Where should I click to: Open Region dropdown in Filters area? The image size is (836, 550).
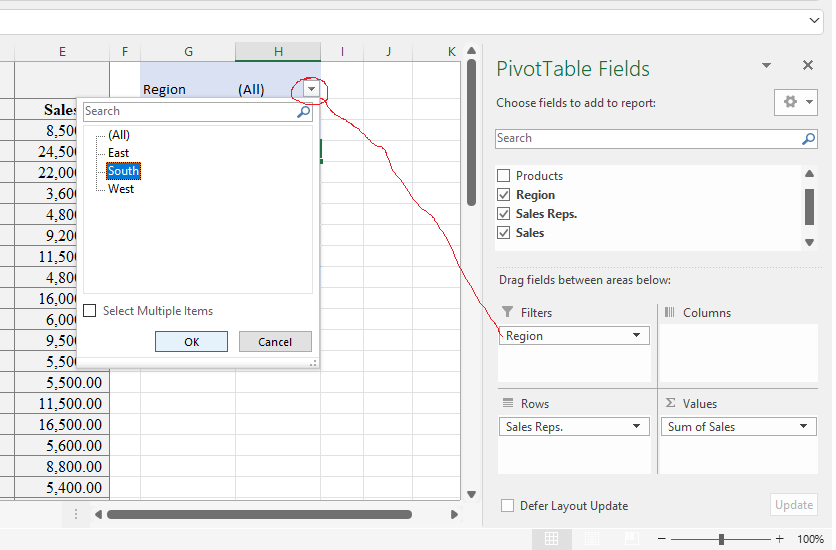[636, 335]
